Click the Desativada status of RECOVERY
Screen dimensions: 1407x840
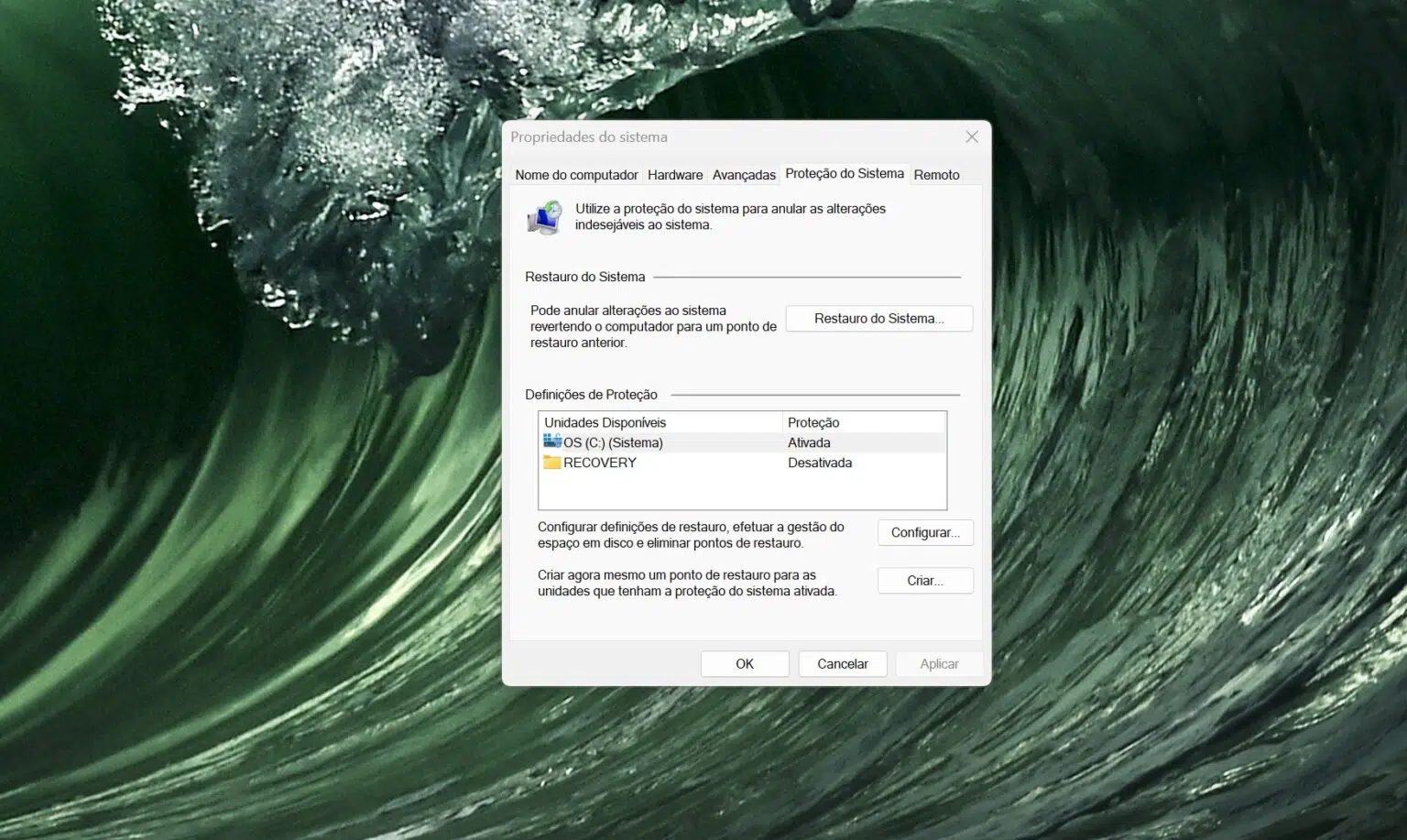(820, 463)
